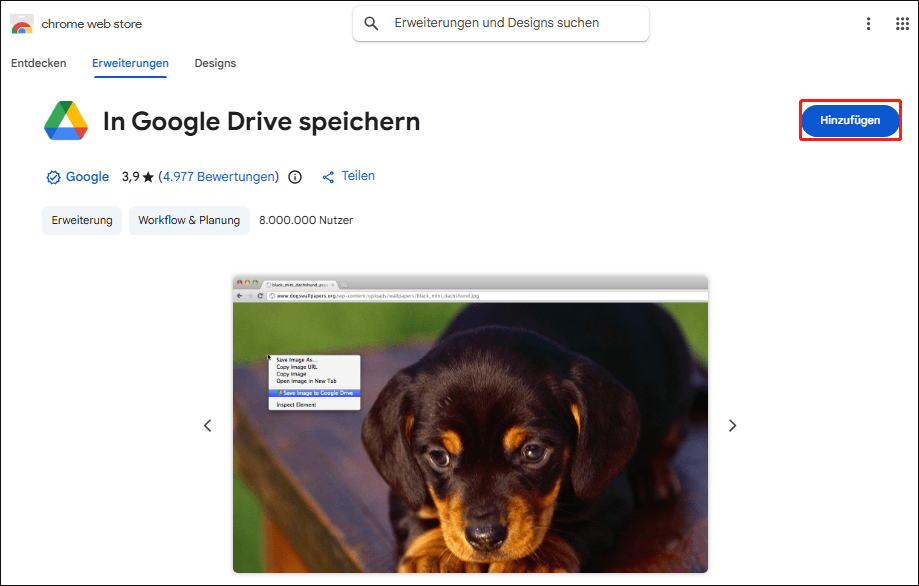Image resolution: width=919 pixels, height=586 pixels.
Task: Click the Hinzufügen button
Action: point(849,120)
